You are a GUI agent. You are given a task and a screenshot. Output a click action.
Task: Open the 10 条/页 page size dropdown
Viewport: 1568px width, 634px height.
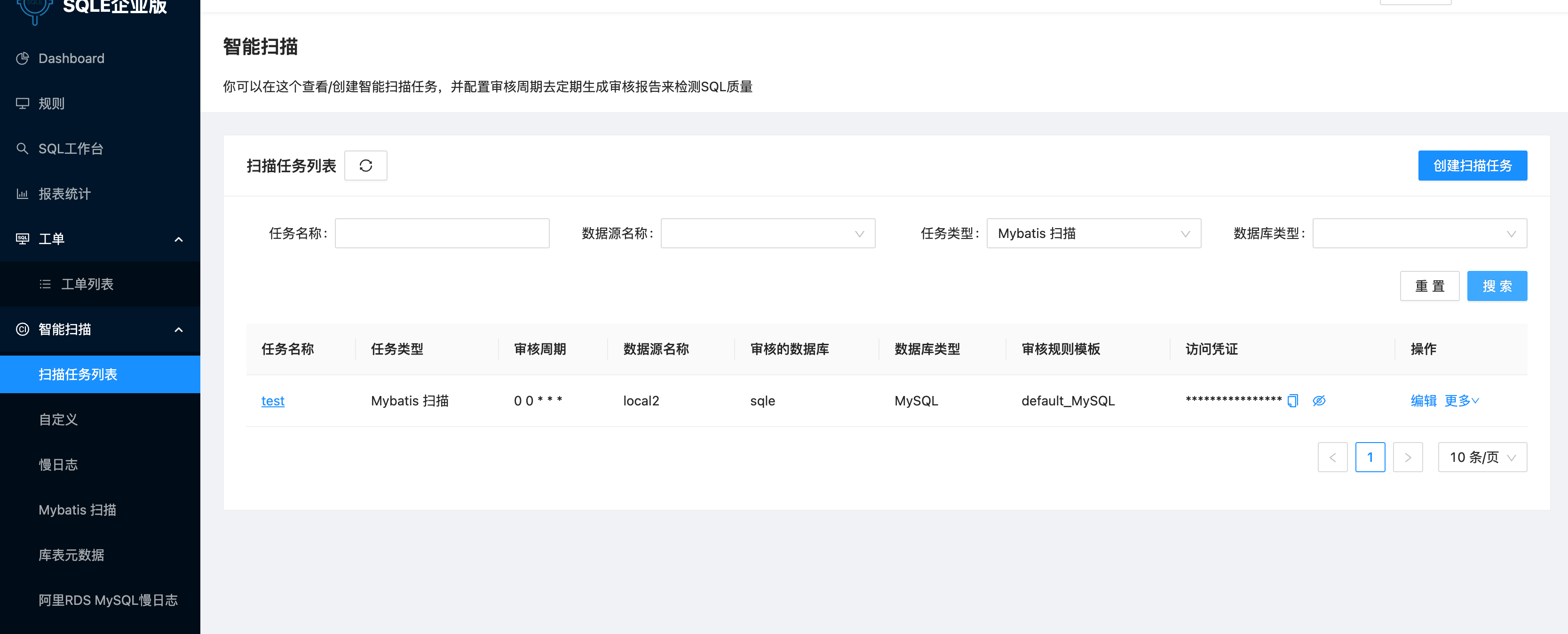(x=1483, y=457)
